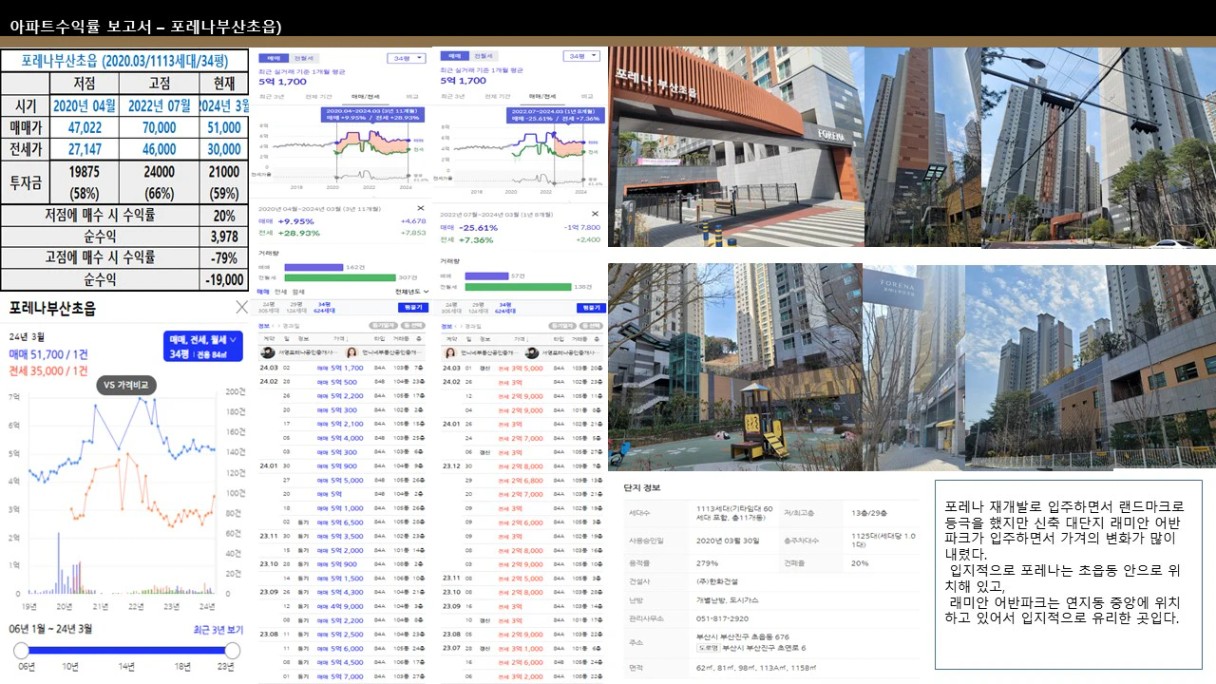The height and width of the screenshot is (684, 1216).
Task: Click phone number 051-817-2920
Action: (x=723, y=618)
